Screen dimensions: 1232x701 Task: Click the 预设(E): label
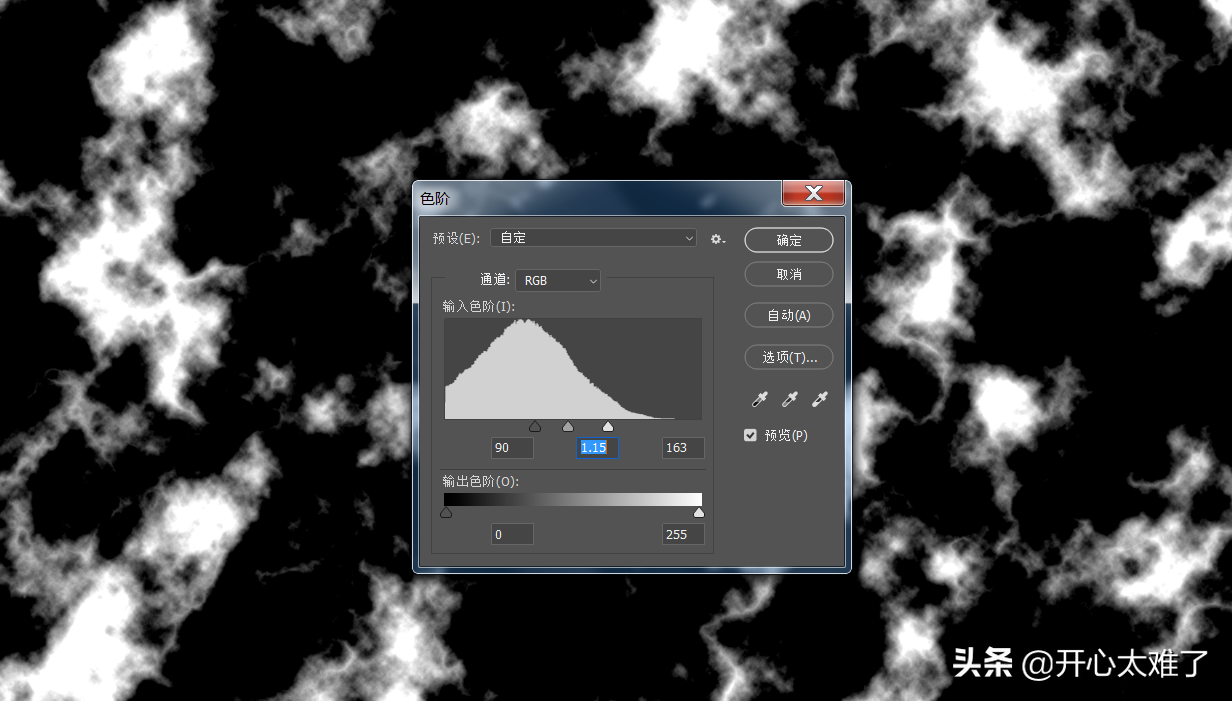pyautogui.click(x=456, y=239)
